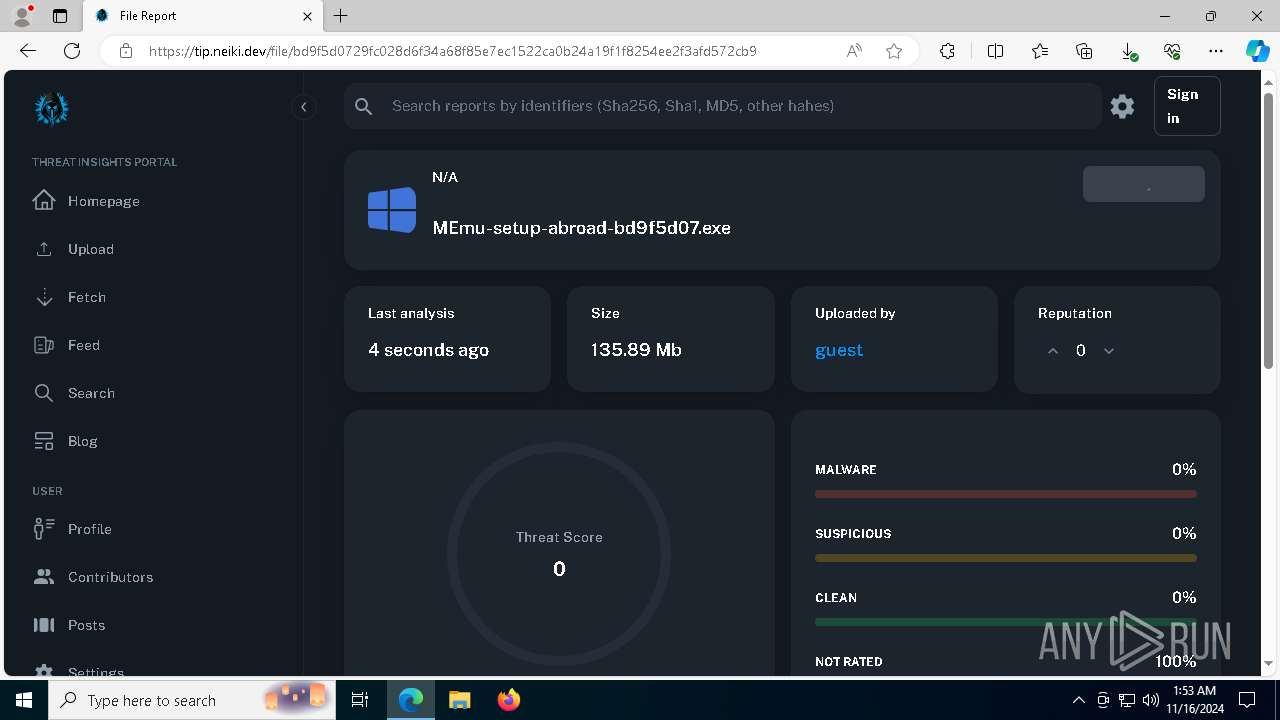
Task: Open browser Downloads icon
Action: (1128, 51)
